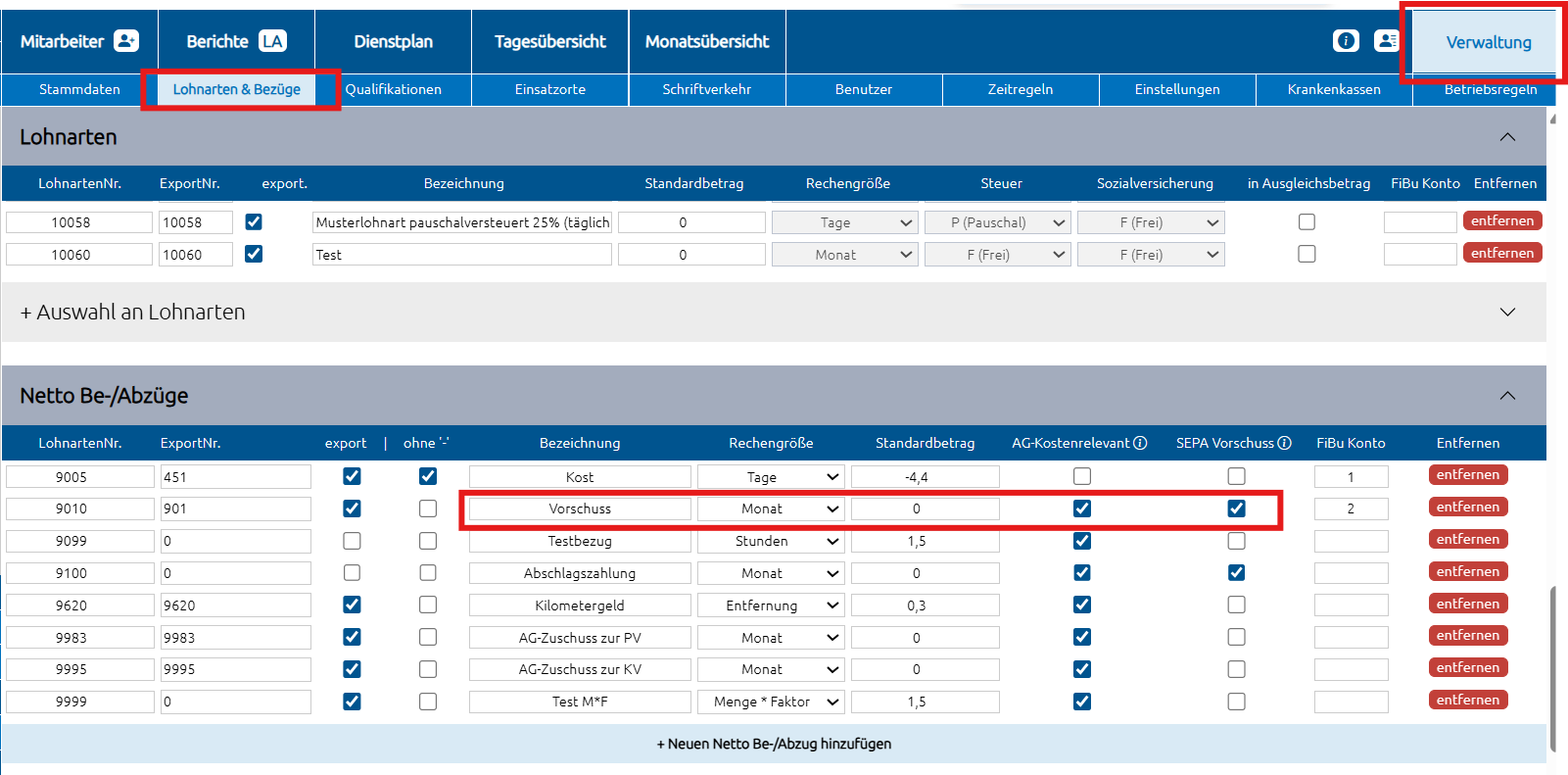Collapse the Lohnarten section chevron
This screenshot has height=775, width=1568.
1507,137
